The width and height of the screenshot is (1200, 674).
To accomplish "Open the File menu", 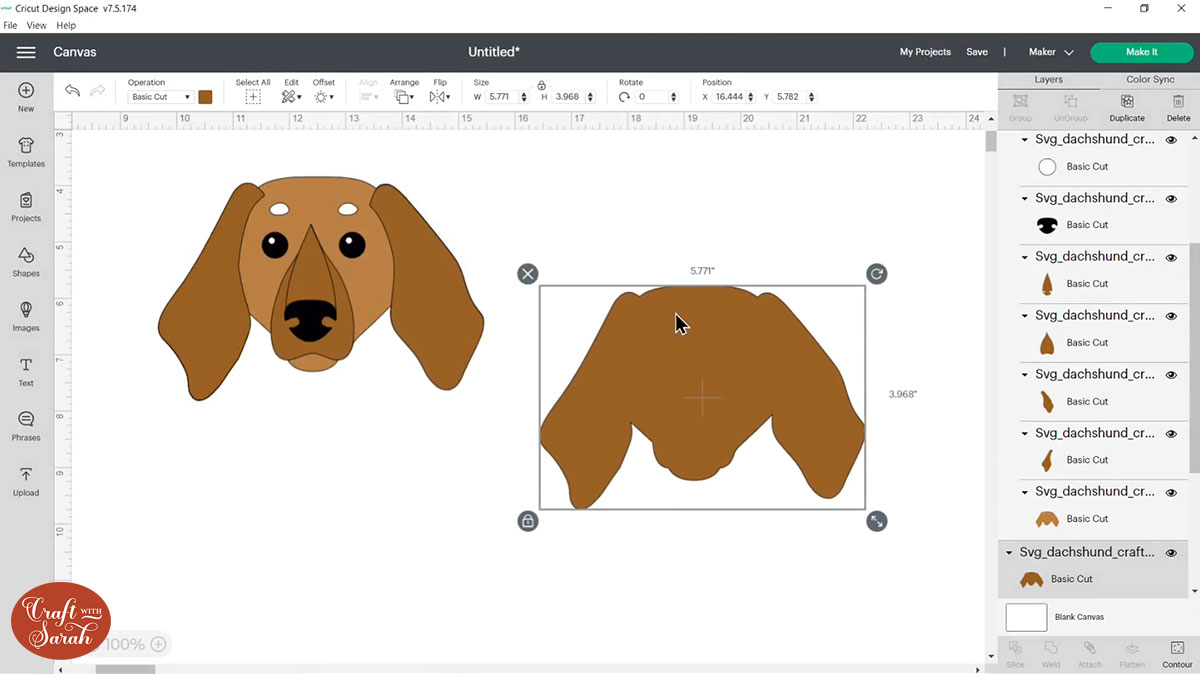I will coord(11,25).
